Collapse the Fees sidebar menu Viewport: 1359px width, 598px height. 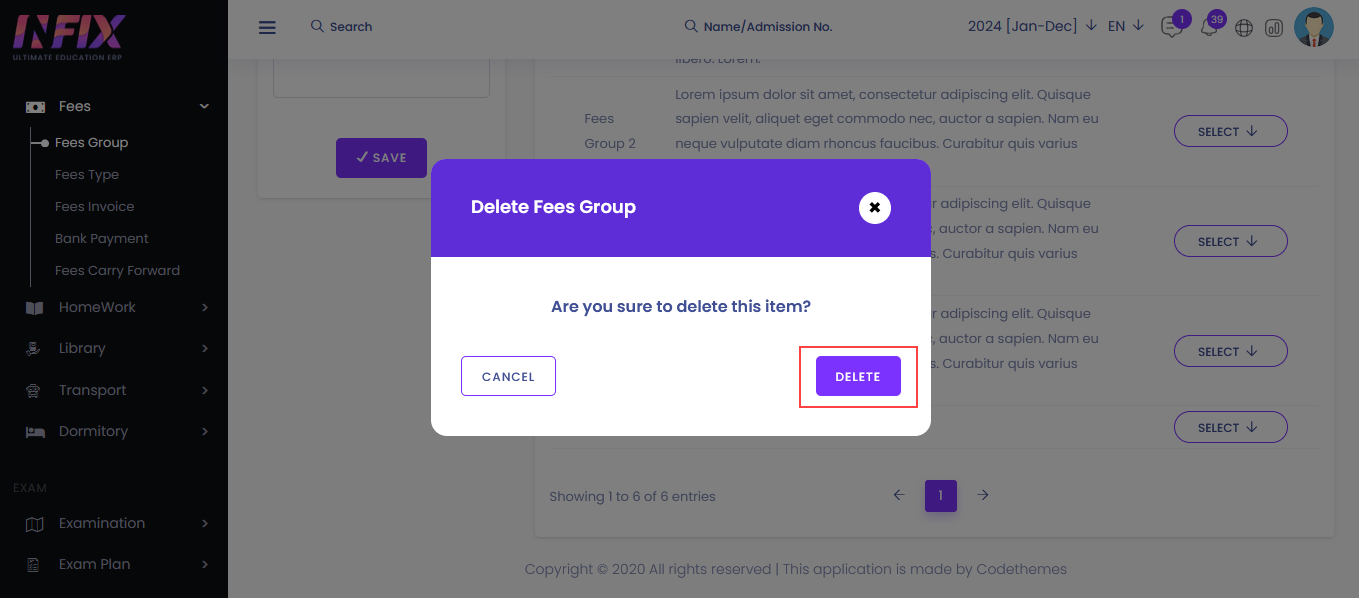(x=118, y=106)
